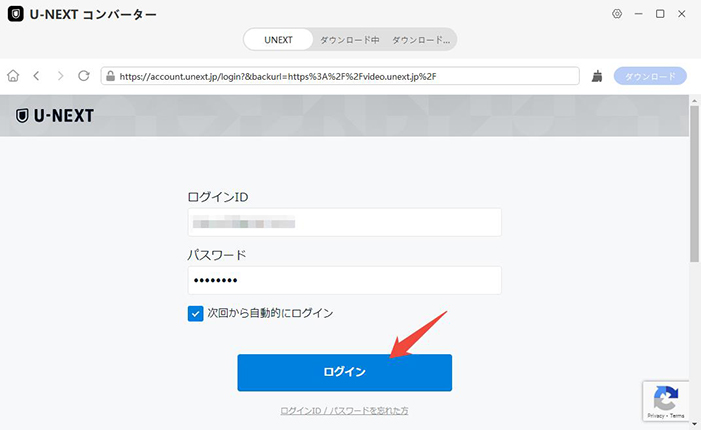The height and width of the screenshot is (430, 701).
Task: Close the U-NEXT converter window
Action: [x=681, y=14]
